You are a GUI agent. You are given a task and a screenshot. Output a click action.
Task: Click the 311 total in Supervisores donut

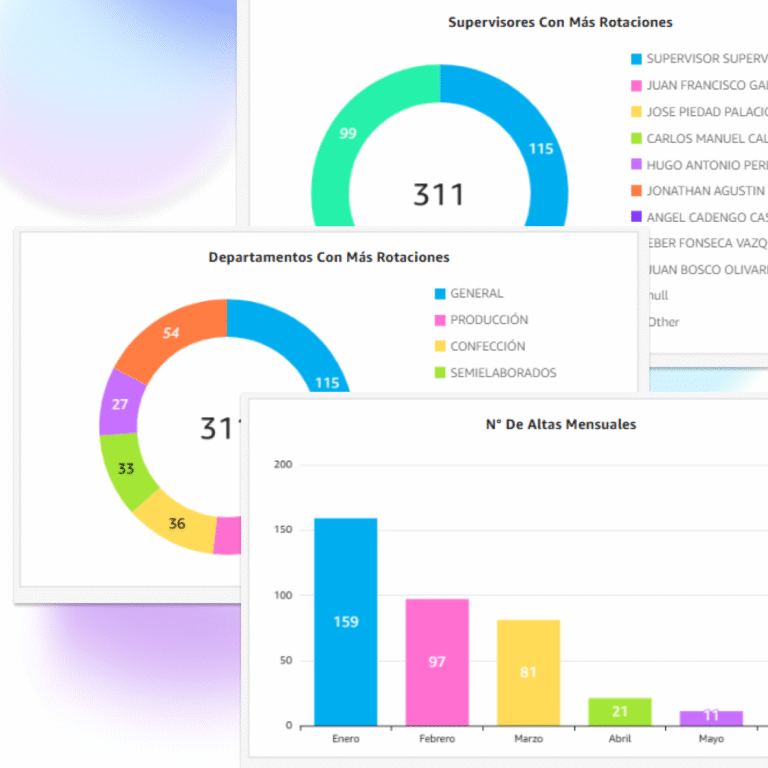pyautogui.click(x=438, y=194)
